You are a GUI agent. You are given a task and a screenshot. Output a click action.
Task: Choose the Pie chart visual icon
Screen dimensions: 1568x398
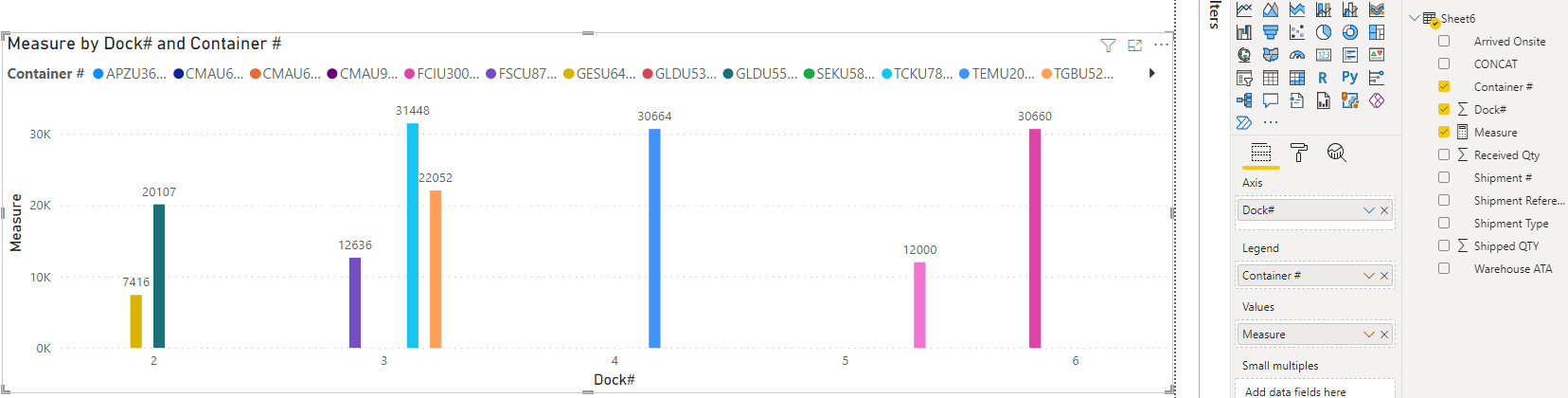click(1324, 32)
